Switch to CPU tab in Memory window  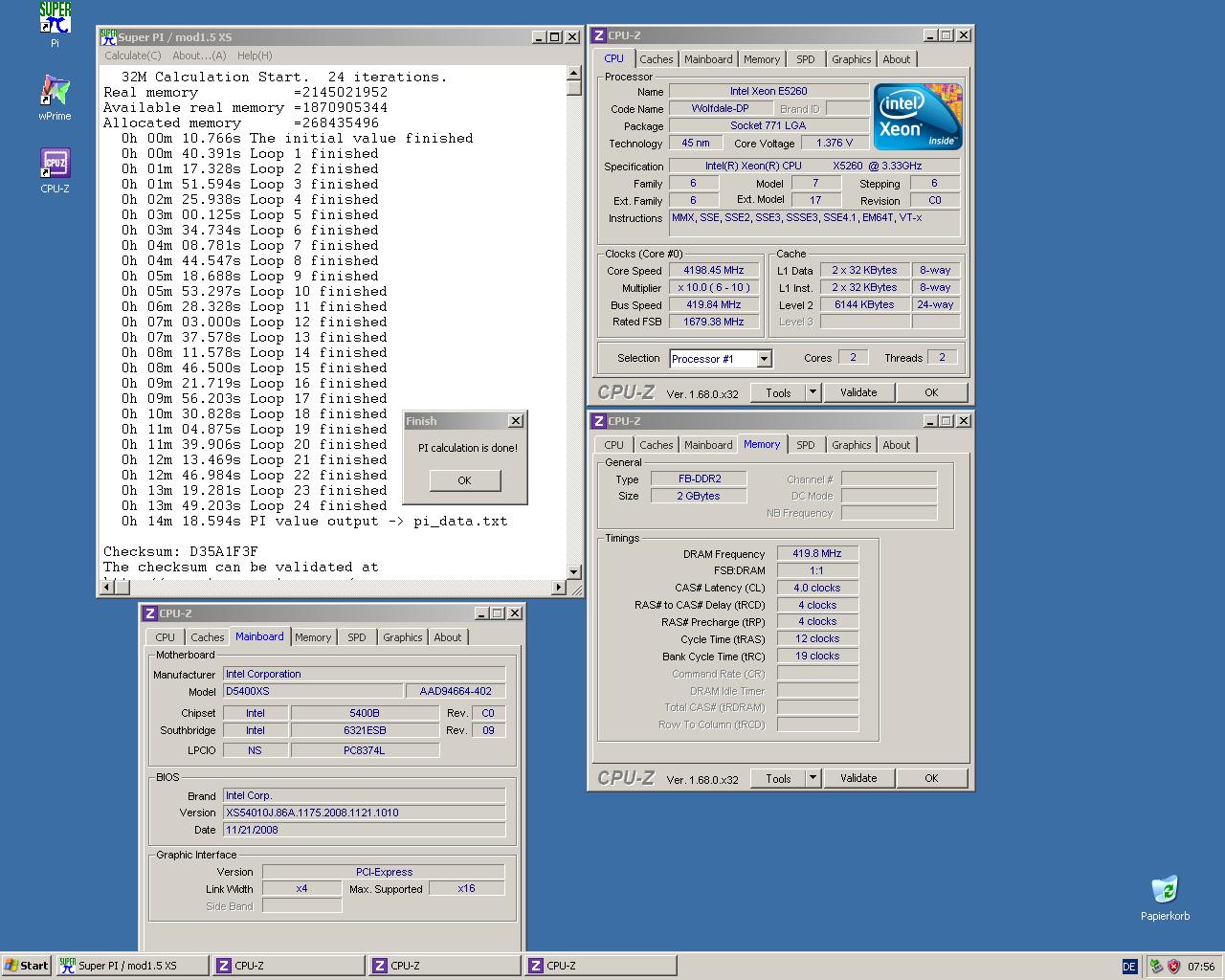(614, 445)
